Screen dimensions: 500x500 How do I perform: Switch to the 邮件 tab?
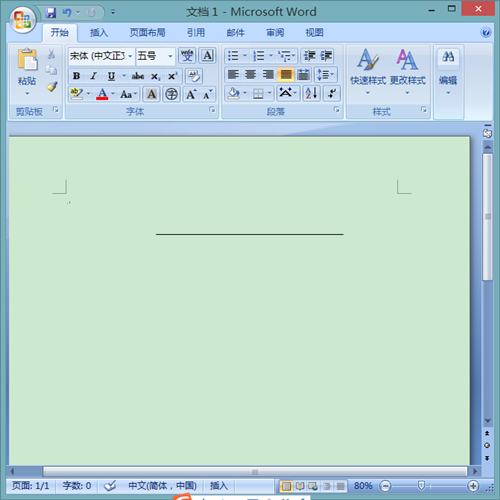[235, 33]
